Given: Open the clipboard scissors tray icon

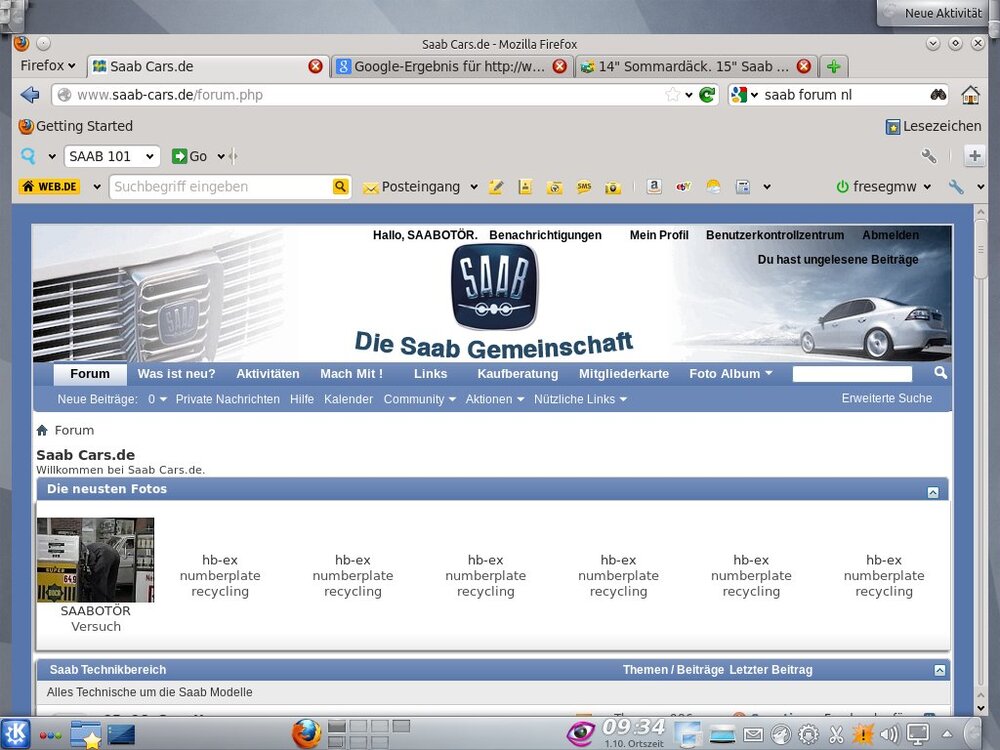Looking at the screenshot, I should tap(835, 735).
